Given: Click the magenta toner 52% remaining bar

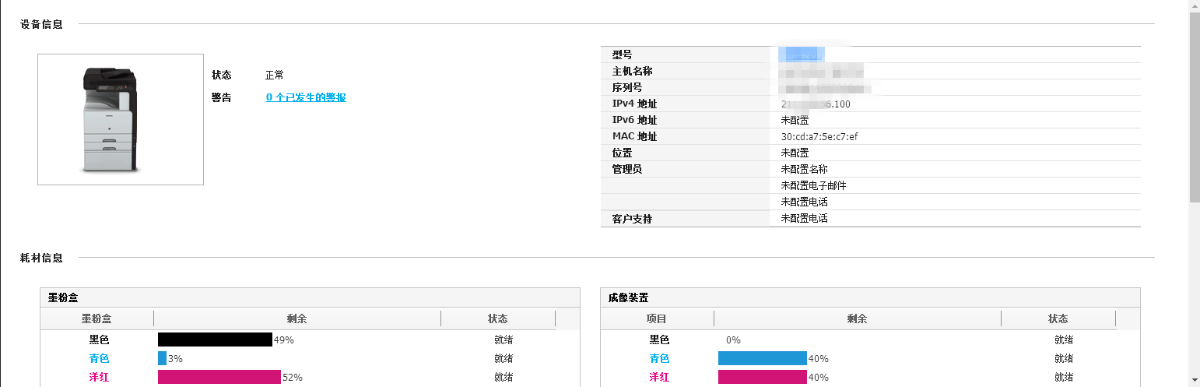Looking at the screenshot, I should click(x=219, y=377).
